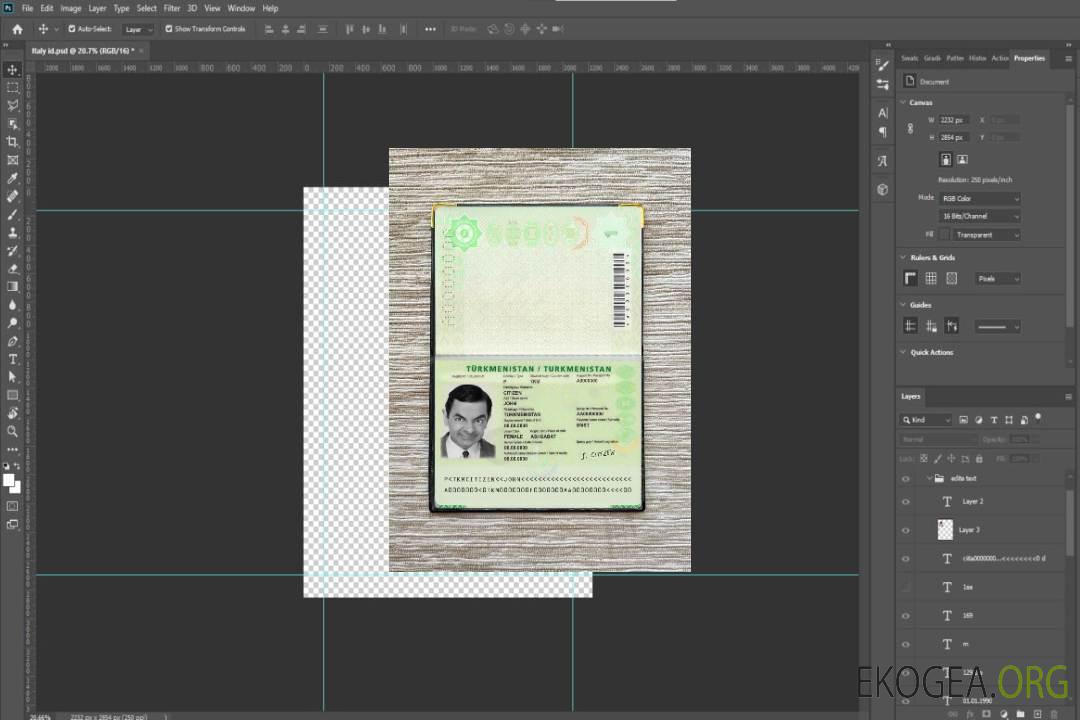Open the Character panel icon
This screenshot has height=720, width=1080.
[x=883, y=112]
